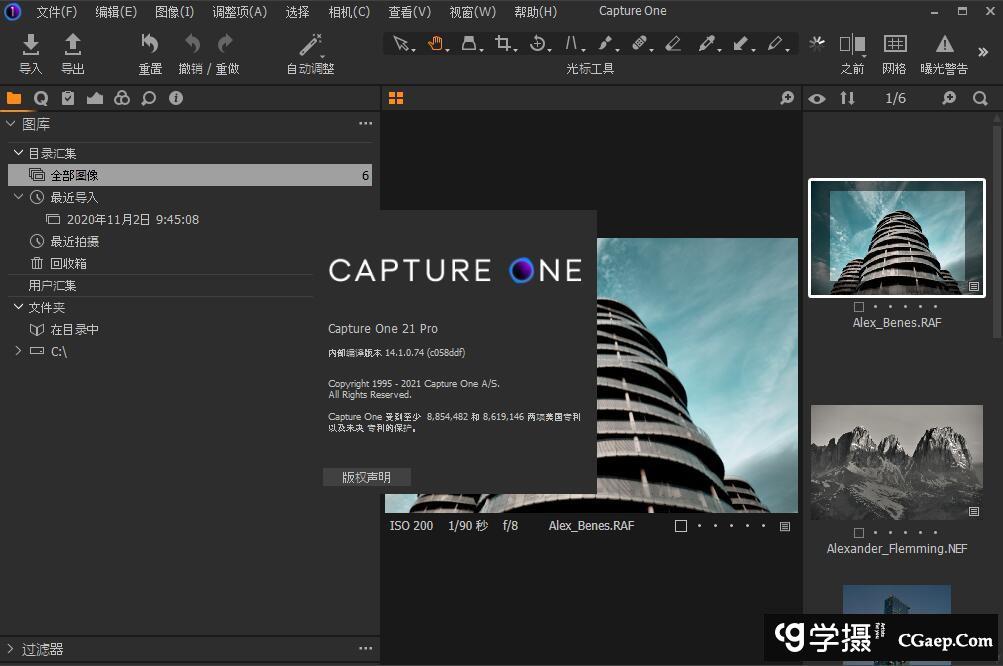Expand the 过滤器 filter panel
Image resolution: width=1003 pixels, height=666 pixels.
point(10,649)
